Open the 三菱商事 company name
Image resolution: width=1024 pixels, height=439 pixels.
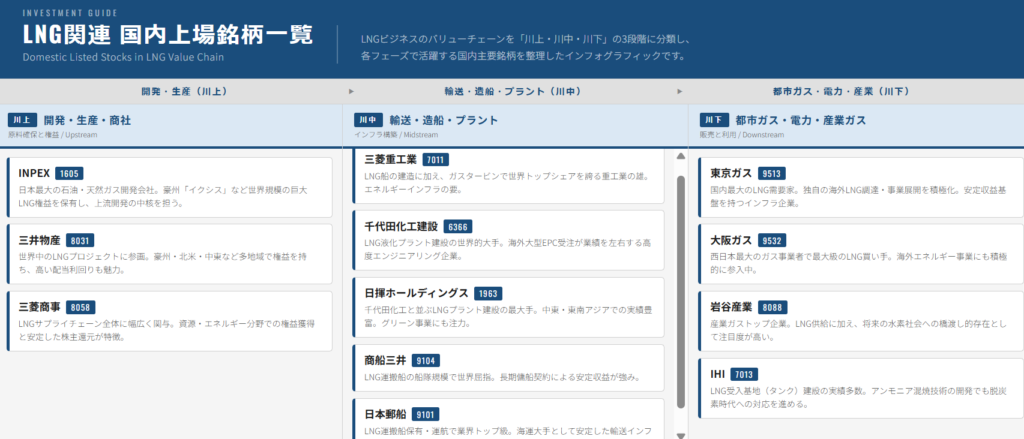point(40,308)
